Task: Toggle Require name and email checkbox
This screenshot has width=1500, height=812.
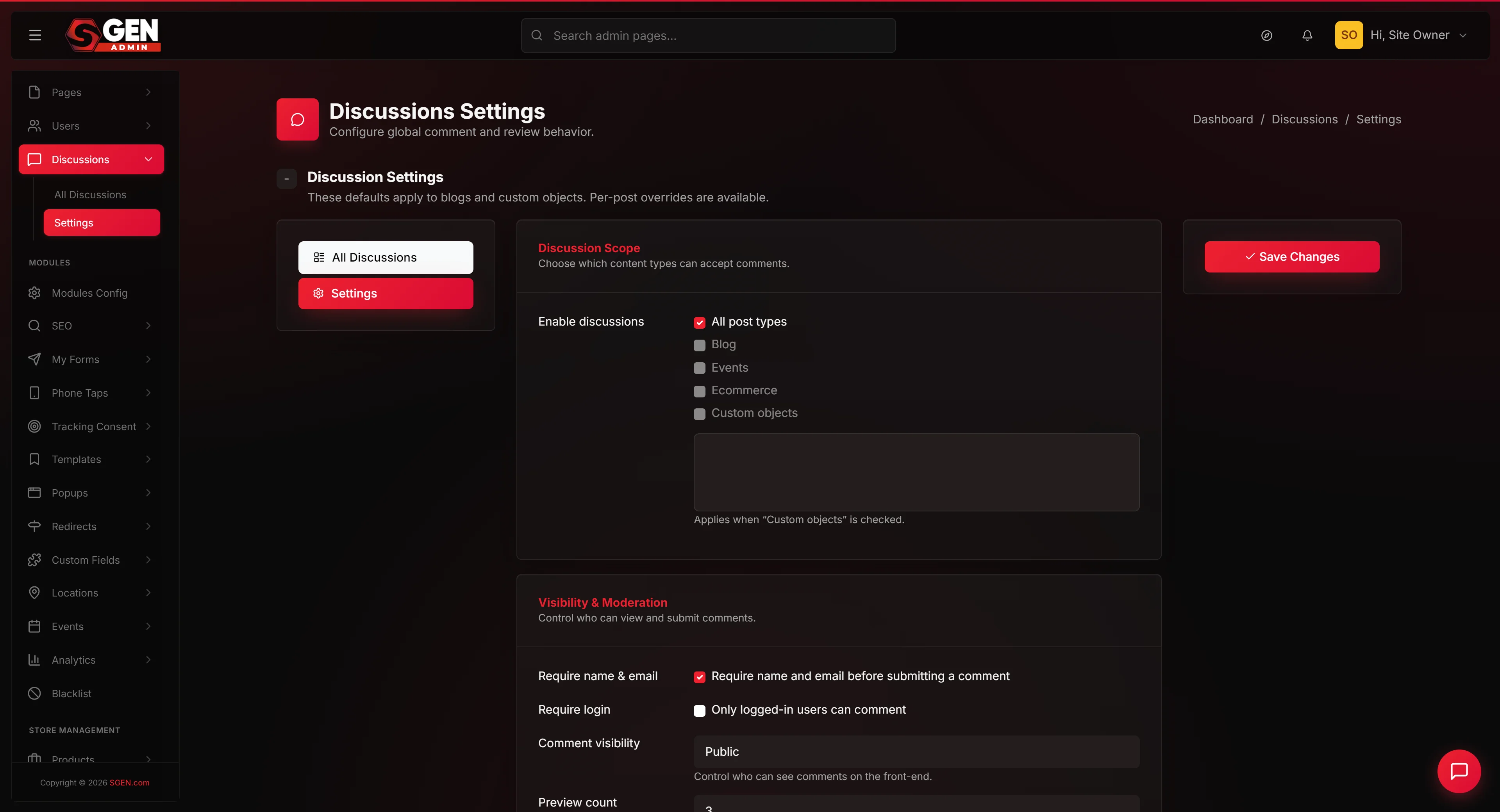Action: point(699,677)
